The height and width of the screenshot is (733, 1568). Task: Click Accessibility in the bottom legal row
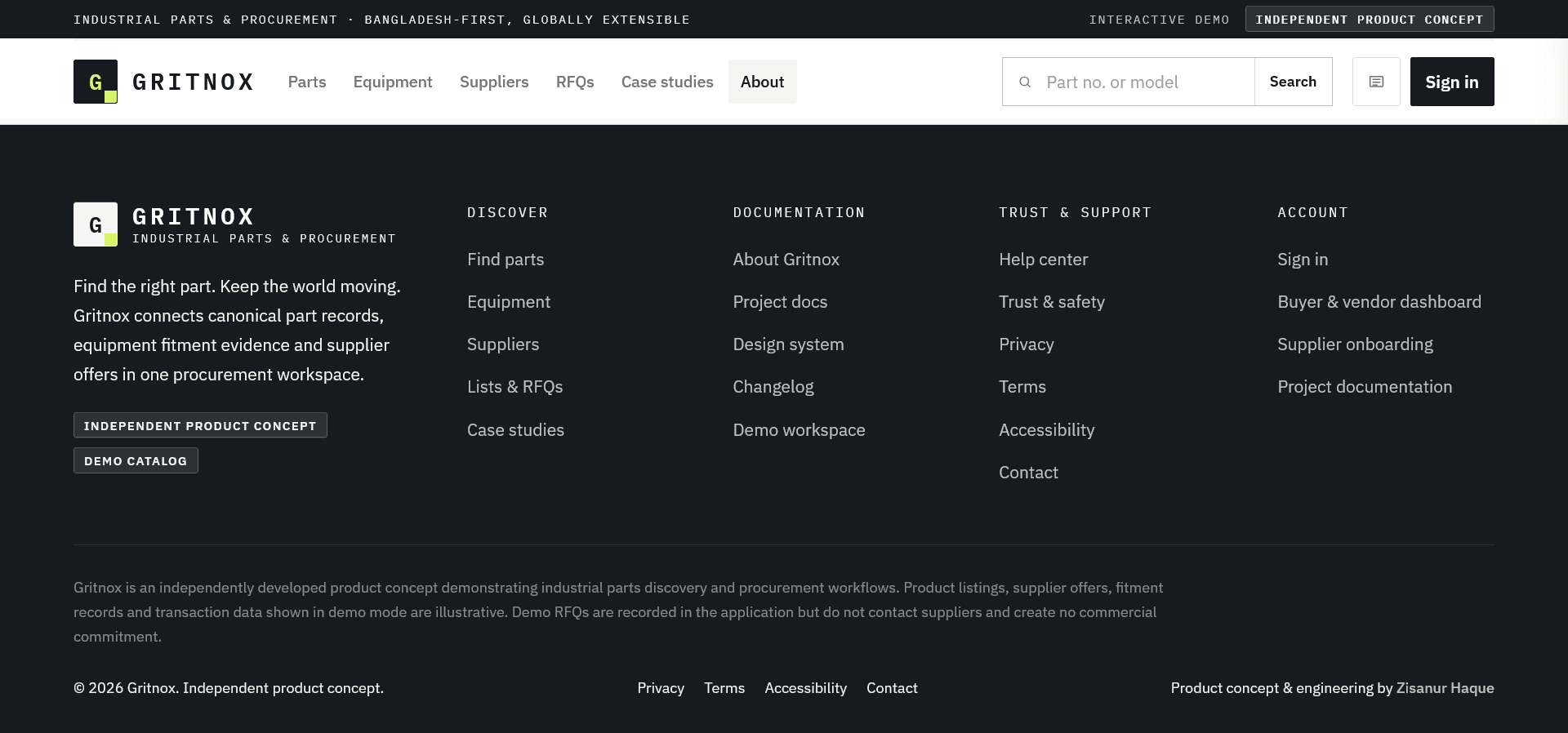pos(806,688)
